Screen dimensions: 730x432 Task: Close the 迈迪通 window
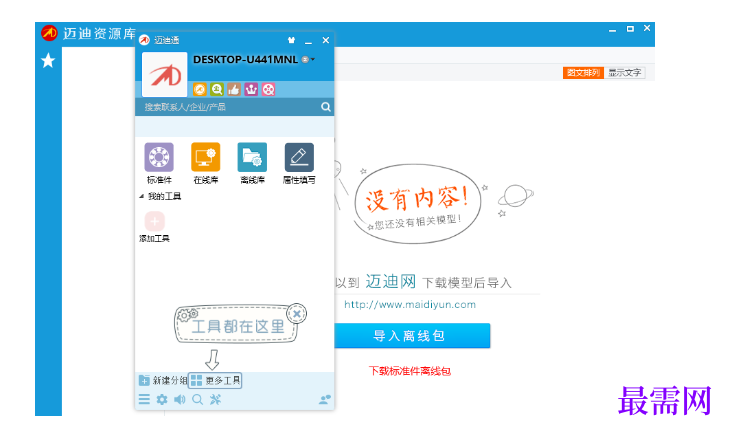click(326, 40)
